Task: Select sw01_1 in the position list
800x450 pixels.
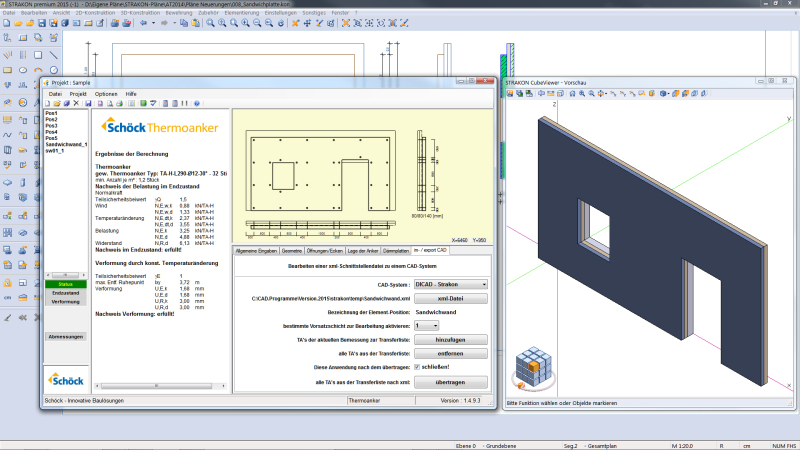Action: click(x=55, y=151)
